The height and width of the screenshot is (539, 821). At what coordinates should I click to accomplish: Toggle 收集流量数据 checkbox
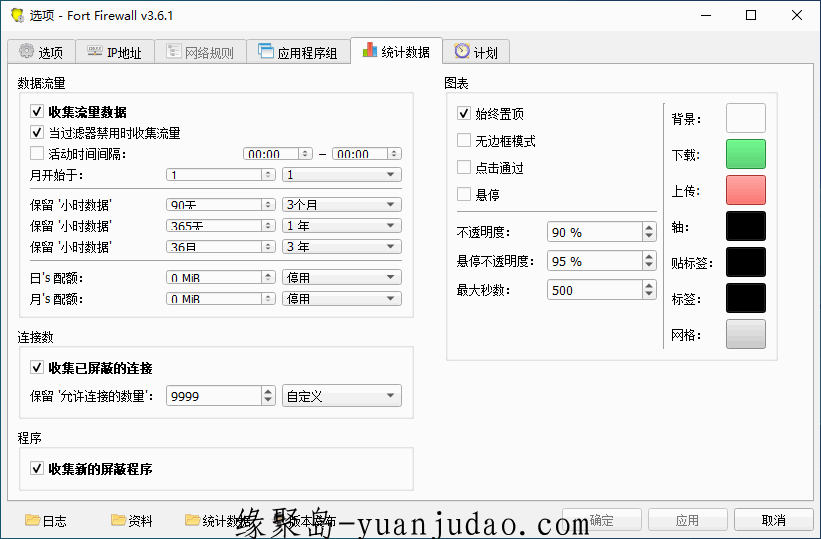[x=37, y=111]
